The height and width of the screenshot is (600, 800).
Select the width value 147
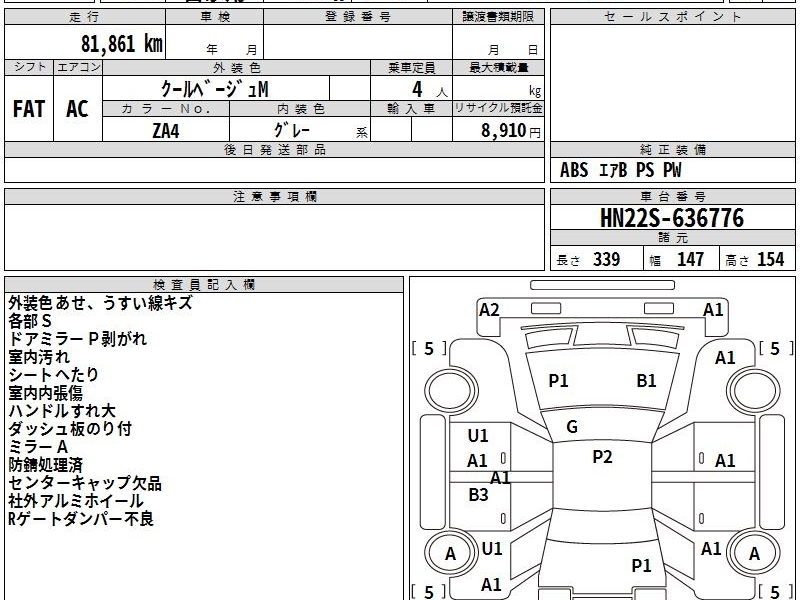coord(690,260)
